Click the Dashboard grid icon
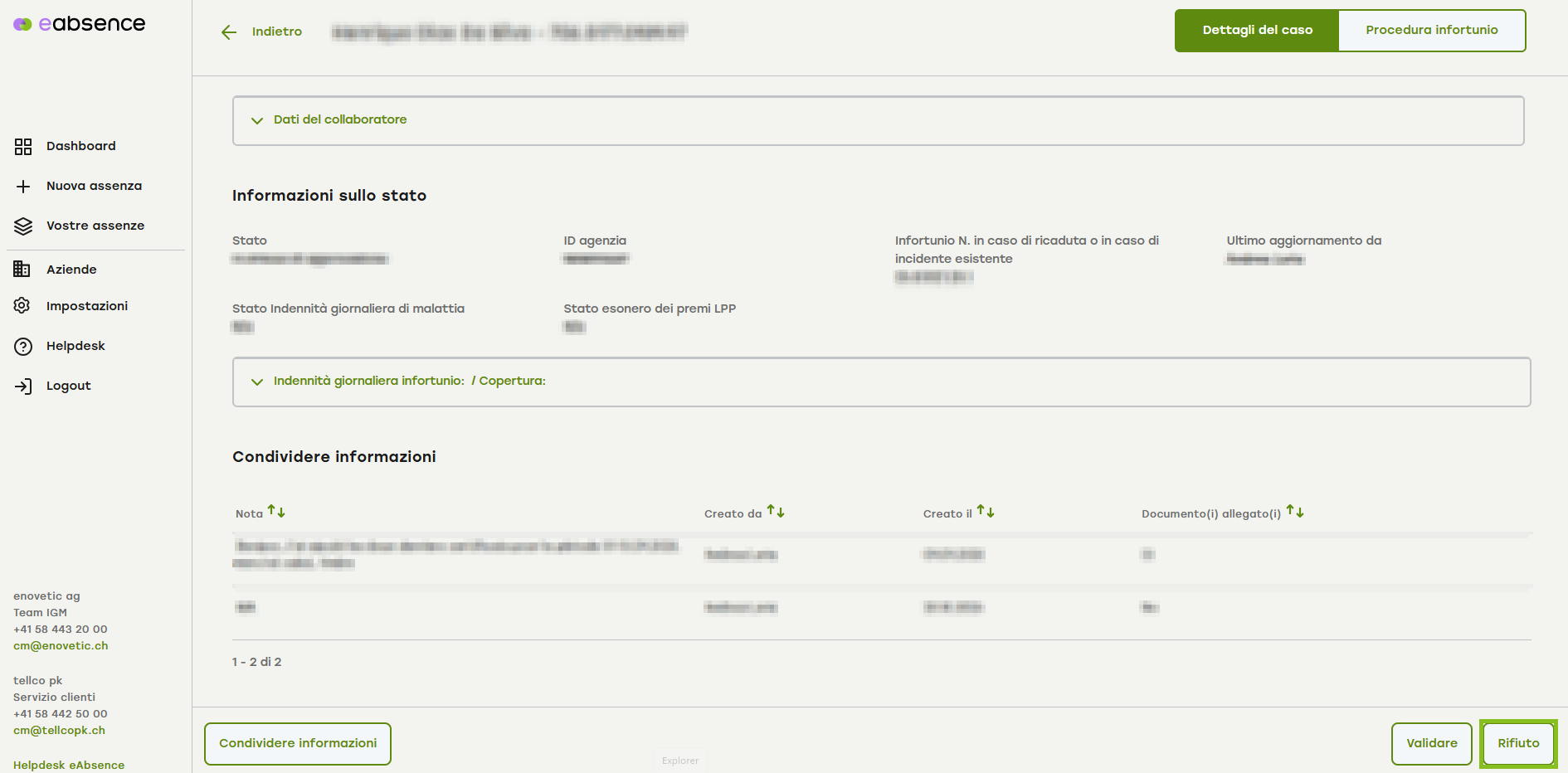The width and height of the screenshot is (1568, 773). [23, 147]
